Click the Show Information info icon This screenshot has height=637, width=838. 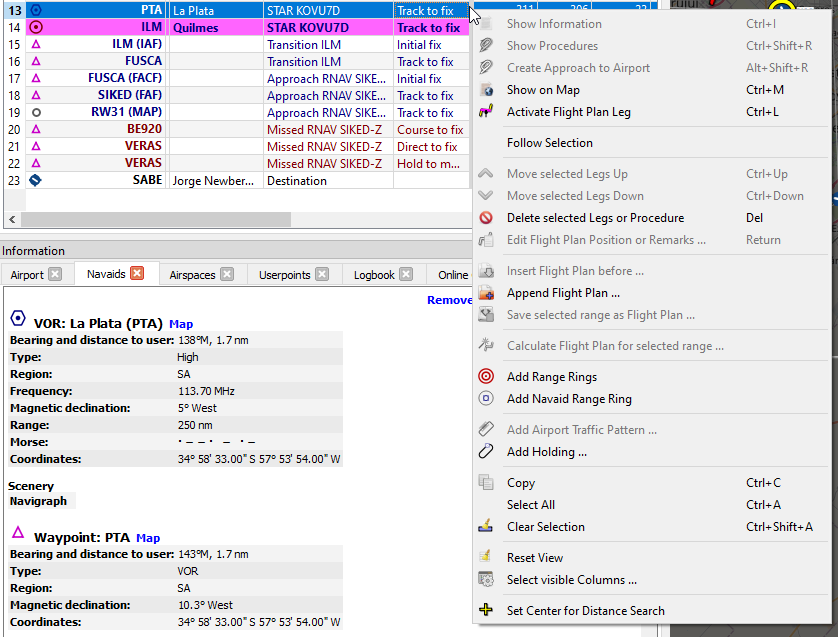click(487, 23)
